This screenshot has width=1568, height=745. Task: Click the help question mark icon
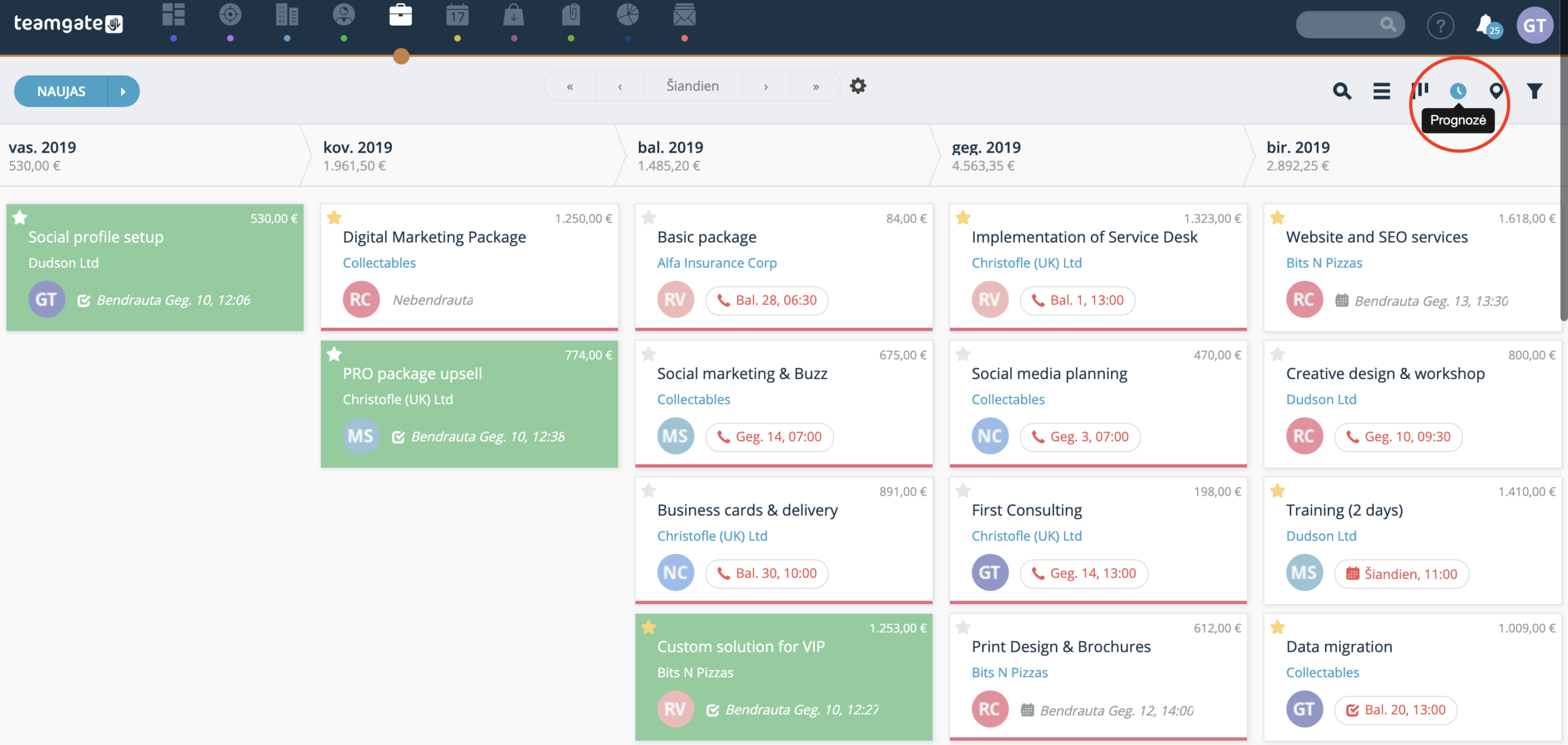(x=1441, y=26)
